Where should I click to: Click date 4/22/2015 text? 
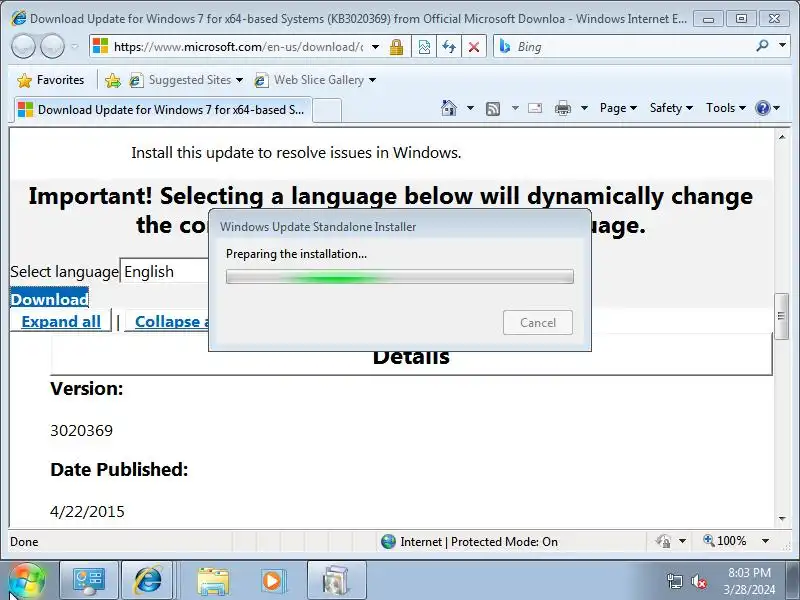(x=87, y=511)
